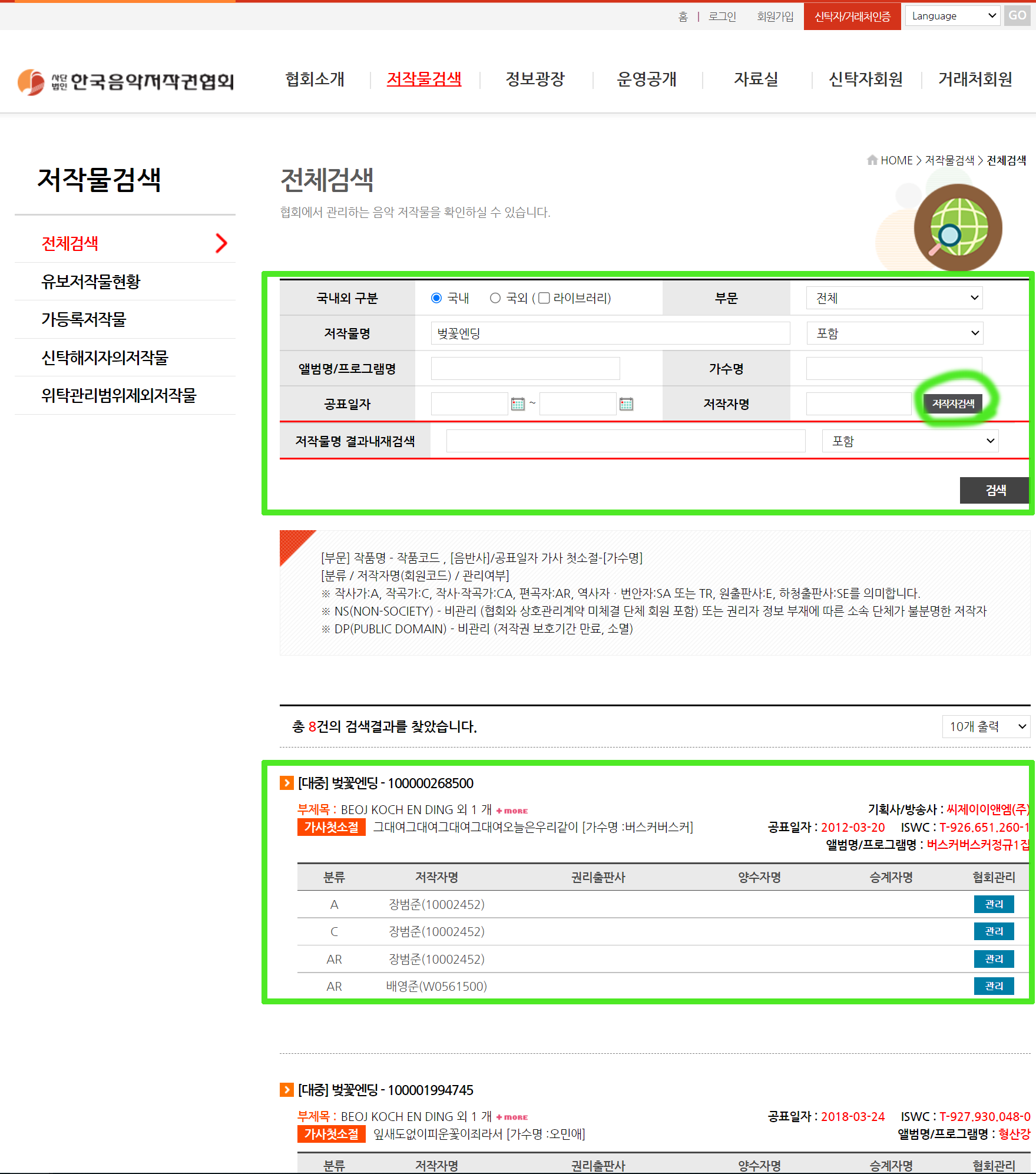This screenshot has height=1174, width=1036.
Task: Click the GO button next to Language
Action: coord(1017,15)
